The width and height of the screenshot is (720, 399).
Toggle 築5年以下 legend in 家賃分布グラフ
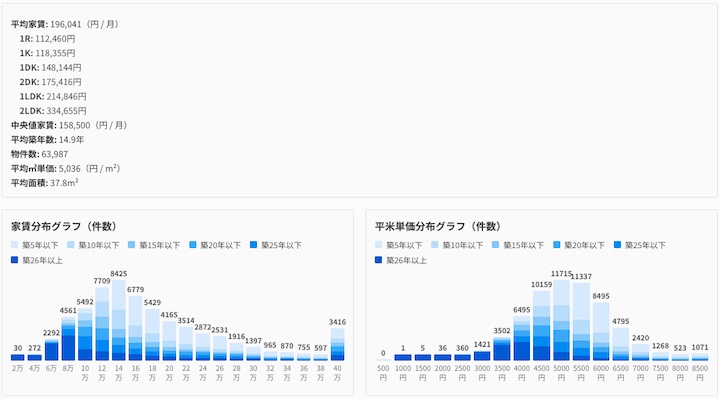click(34, 245)
